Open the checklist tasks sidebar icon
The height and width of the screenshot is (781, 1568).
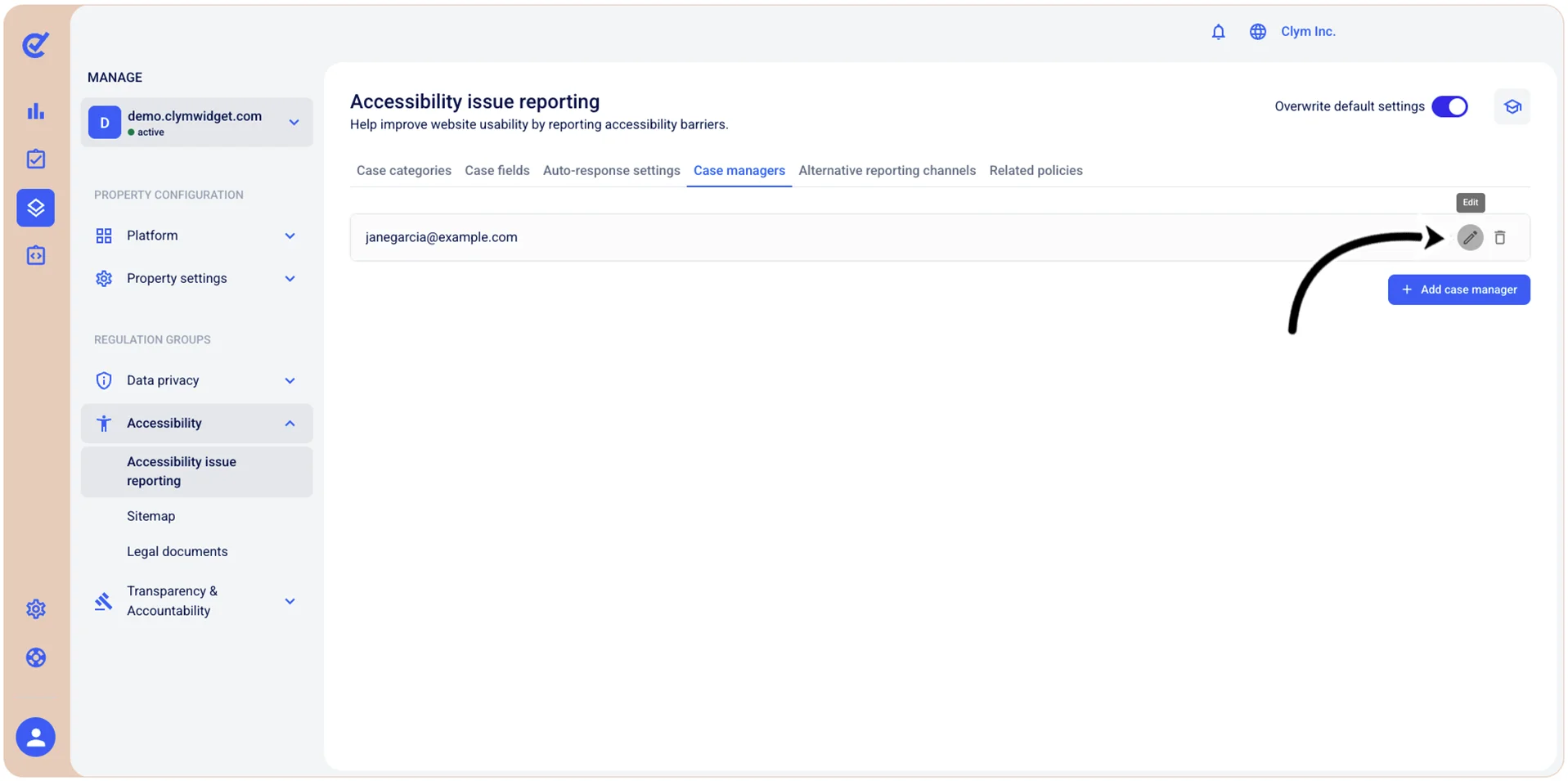coord(35,159)
